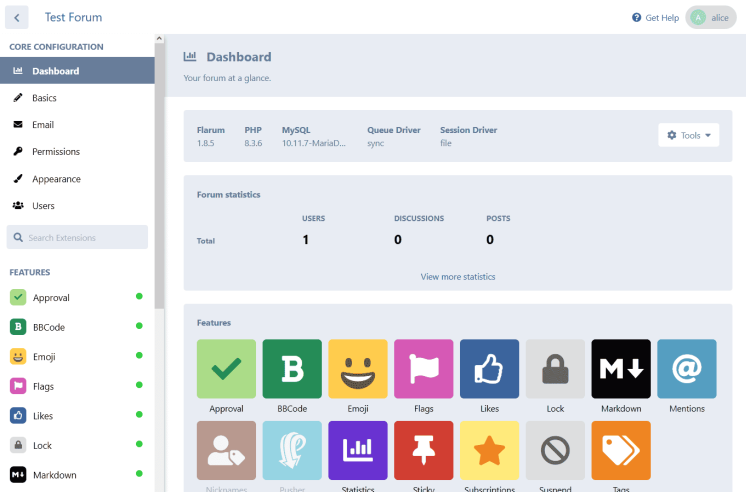Open the Sticky feature tile
This screenshot has width=746, height=492.
(x=423, y=450)
